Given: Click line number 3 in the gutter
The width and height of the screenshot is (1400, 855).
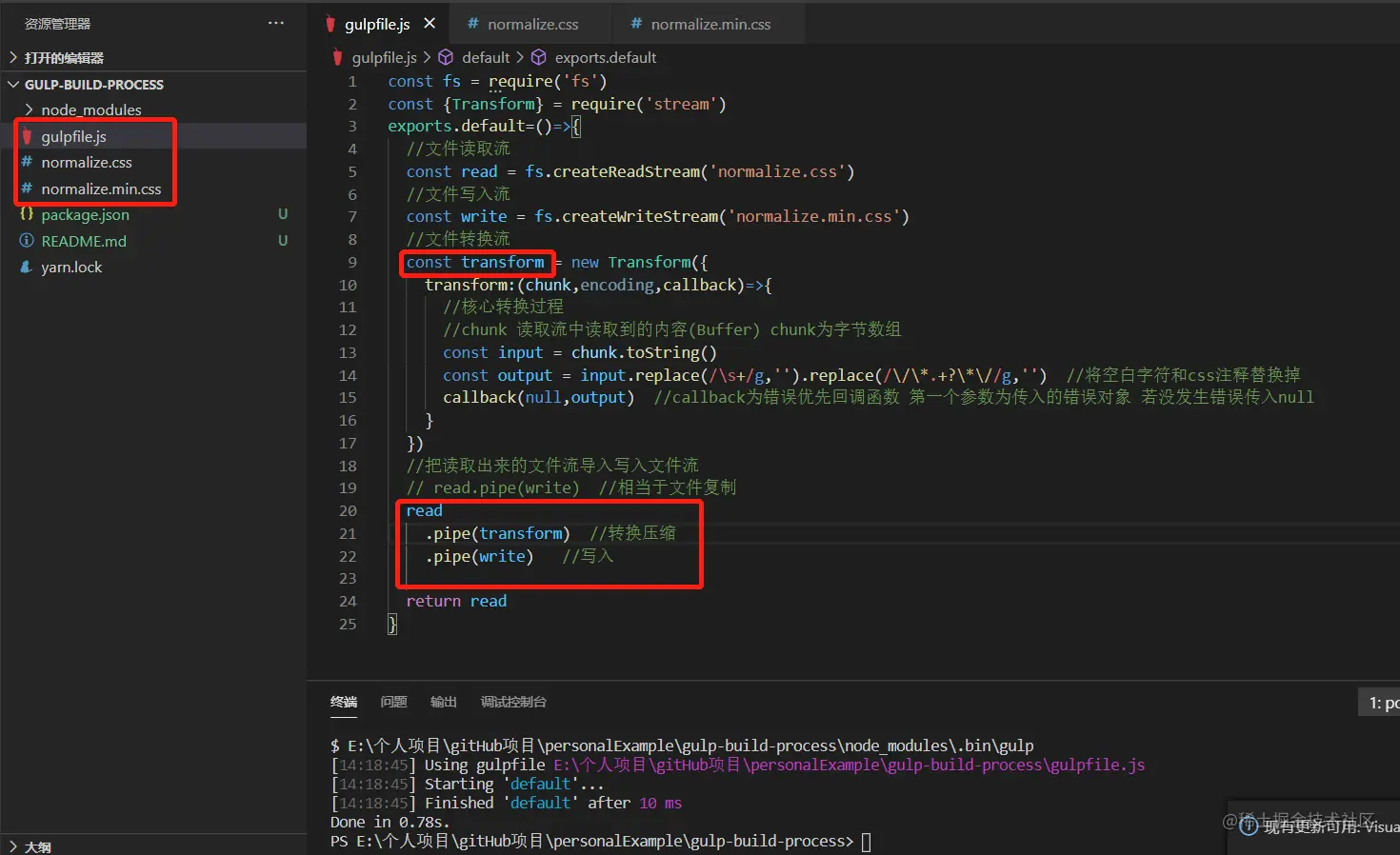Looking at the screenshot, I should [x=352, y=126].
